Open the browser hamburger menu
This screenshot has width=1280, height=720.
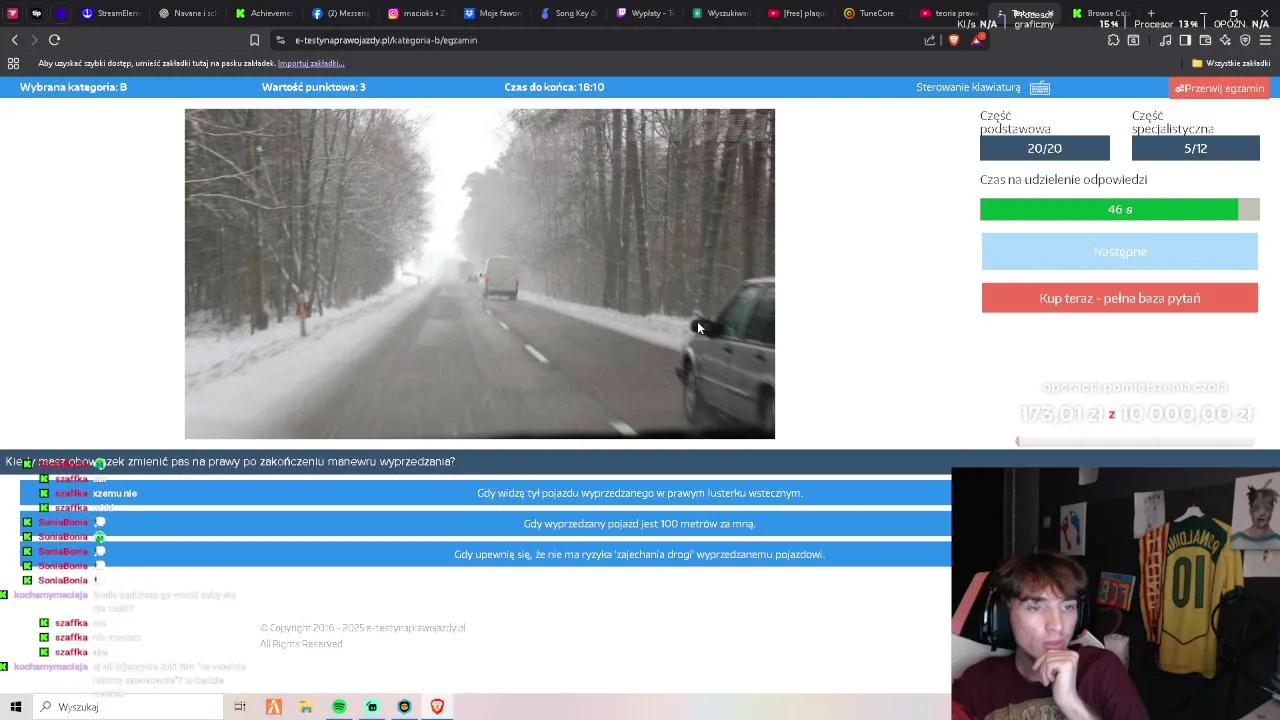(x=1265, y=40)
